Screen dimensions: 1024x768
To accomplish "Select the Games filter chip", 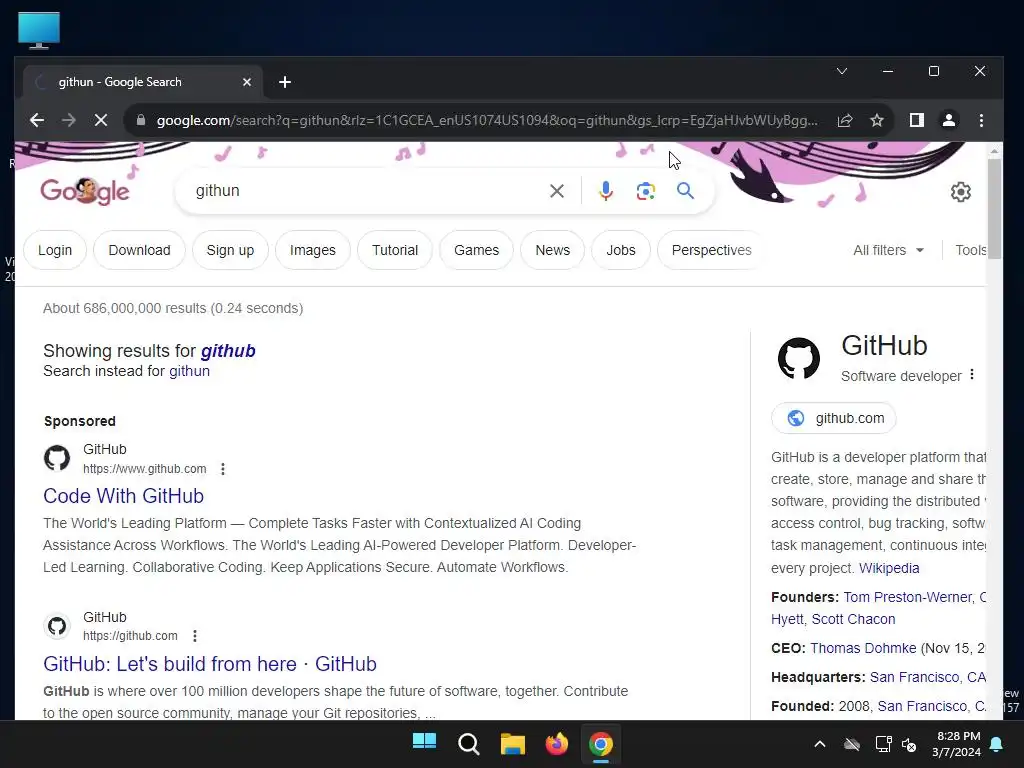I will point(476,250).
